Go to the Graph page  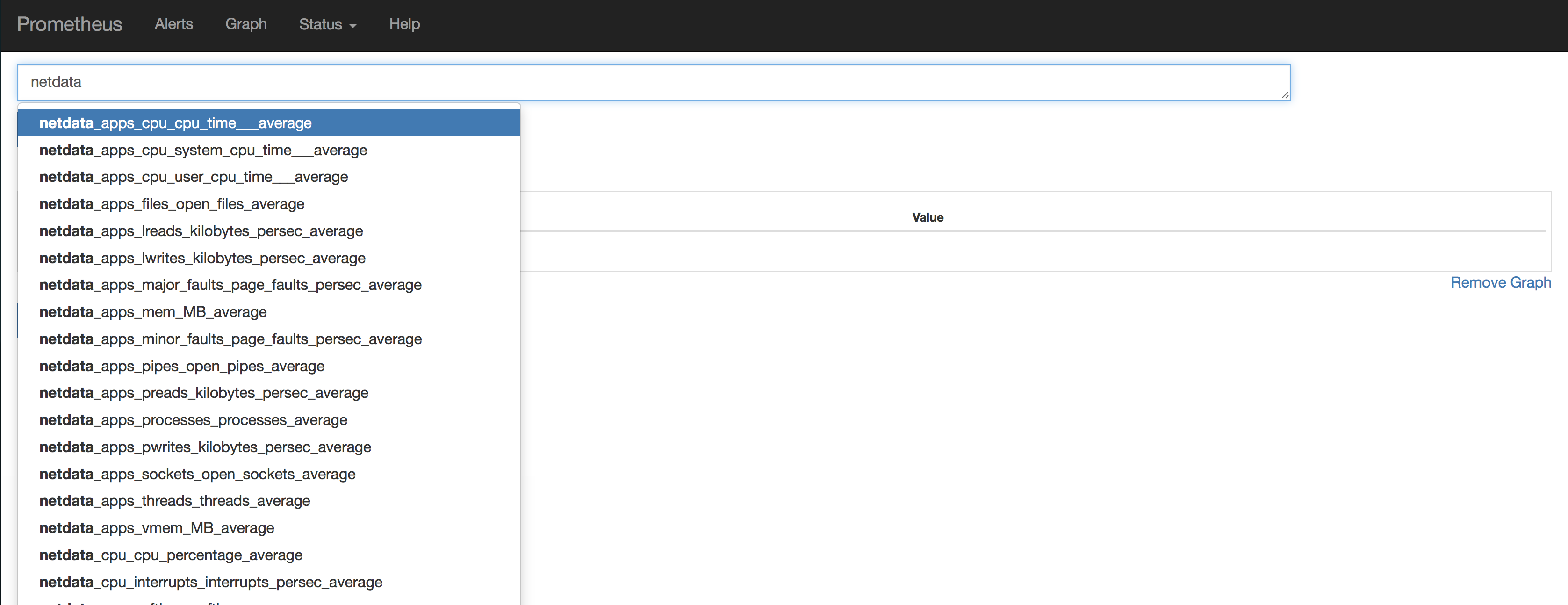tap(246, 24)
